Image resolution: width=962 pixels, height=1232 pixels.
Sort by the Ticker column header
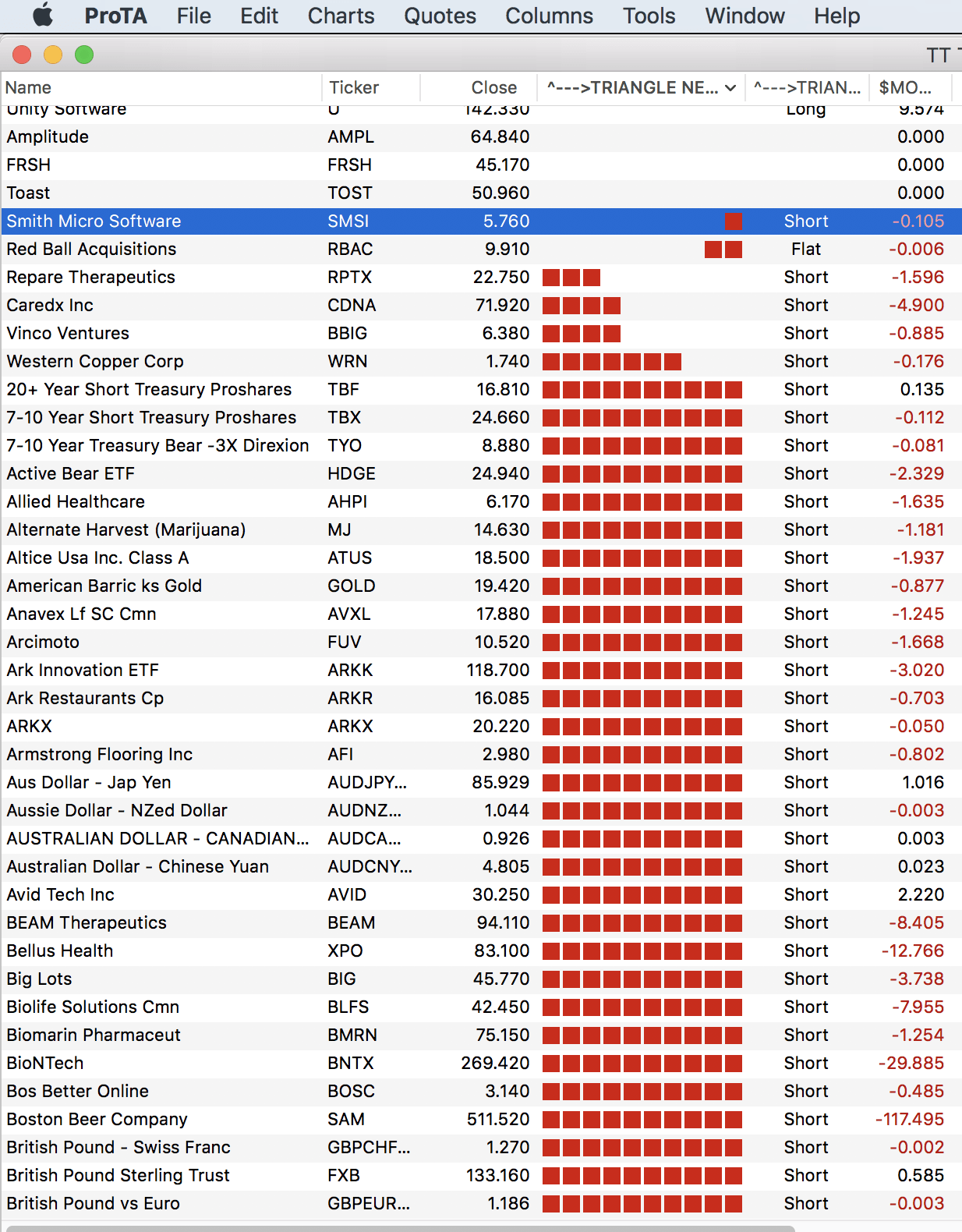pos(371,87)
